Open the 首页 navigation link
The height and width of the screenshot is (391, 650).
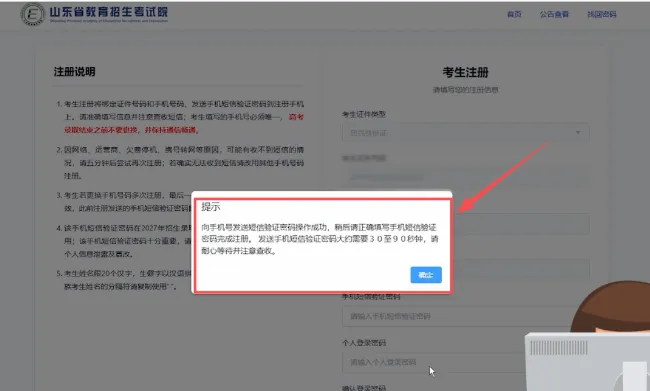(514, 14)
